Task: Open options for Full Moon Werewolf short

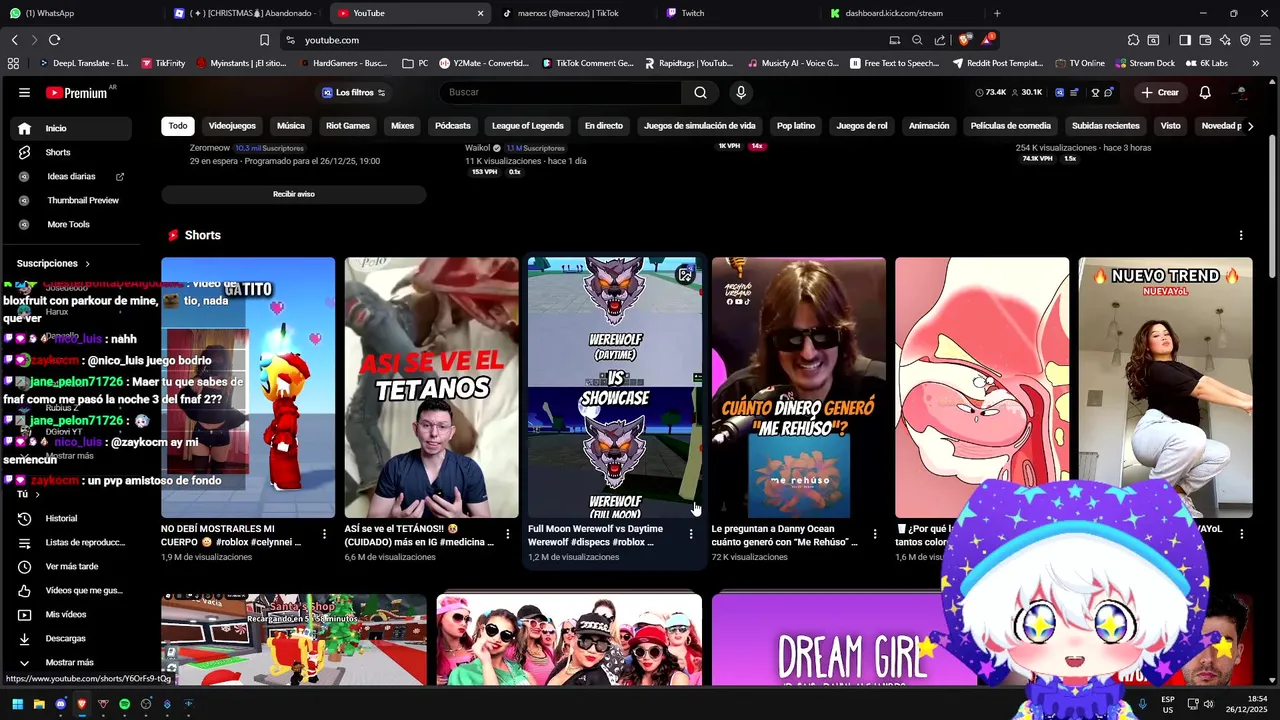Action: pos(691,534)
